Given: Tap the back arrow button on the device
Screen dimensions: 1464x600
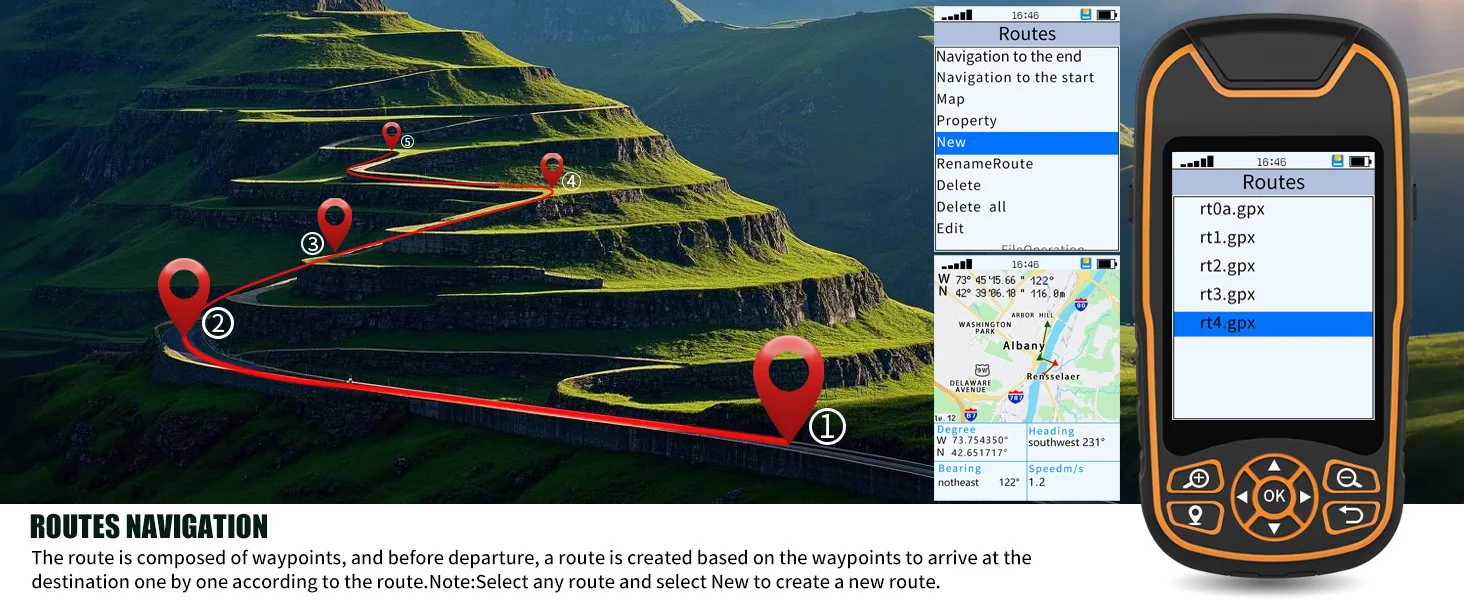Looking at the screenshot, I should (x=1350, y=517).
